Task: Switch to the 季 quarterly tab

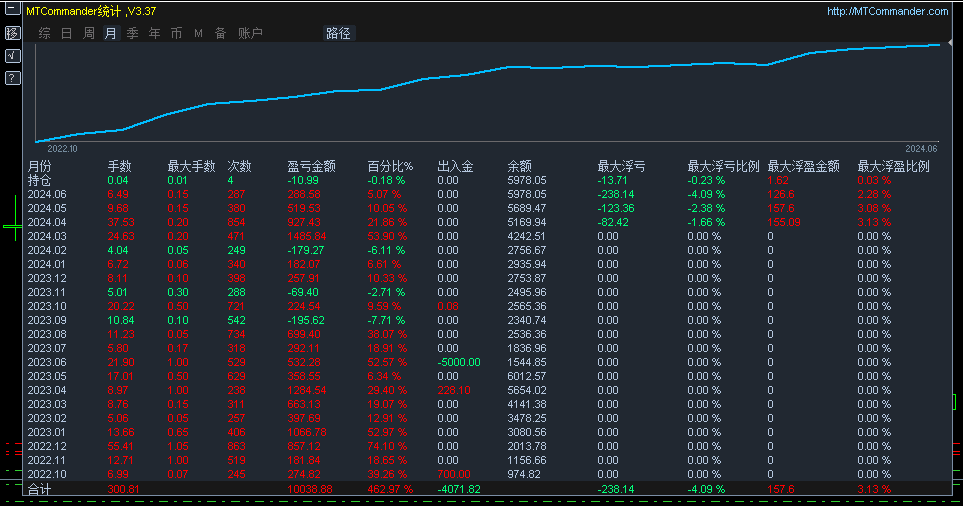Action: tap(133, 33)
